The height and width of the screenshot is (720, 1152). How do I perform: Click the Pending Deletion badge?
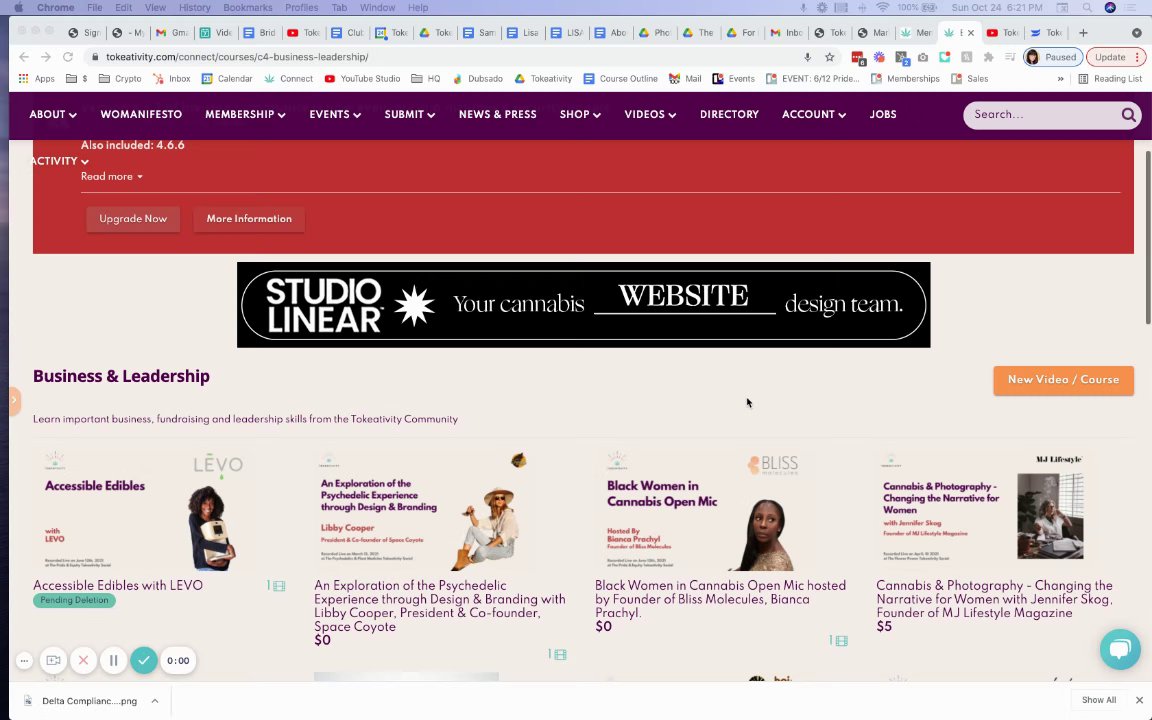[x=73, y=600]
